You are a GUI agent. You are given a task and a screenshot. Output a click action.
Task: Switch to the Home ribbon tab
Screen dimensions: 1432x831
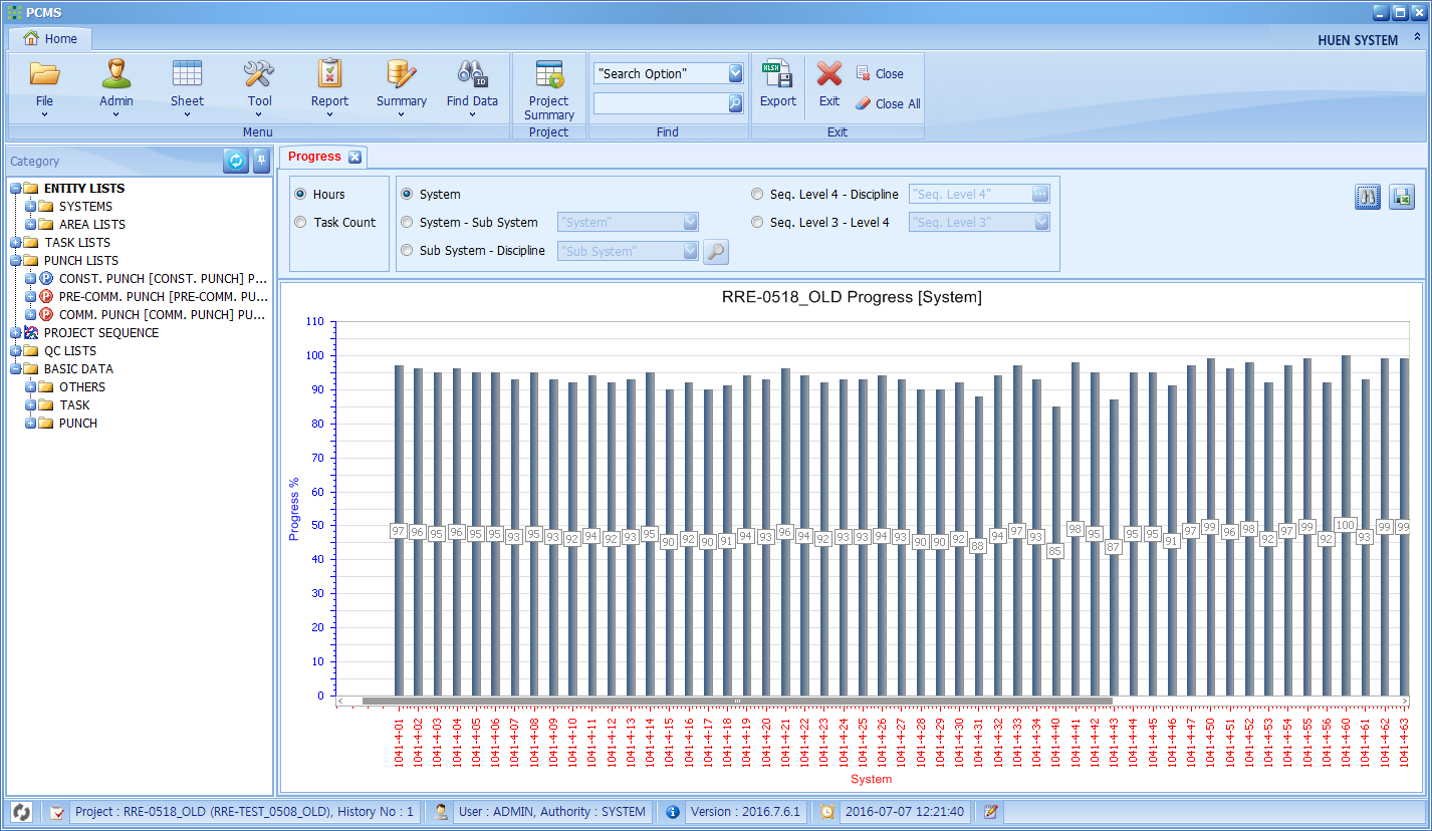pyautogui.click(x=50, y=39)
